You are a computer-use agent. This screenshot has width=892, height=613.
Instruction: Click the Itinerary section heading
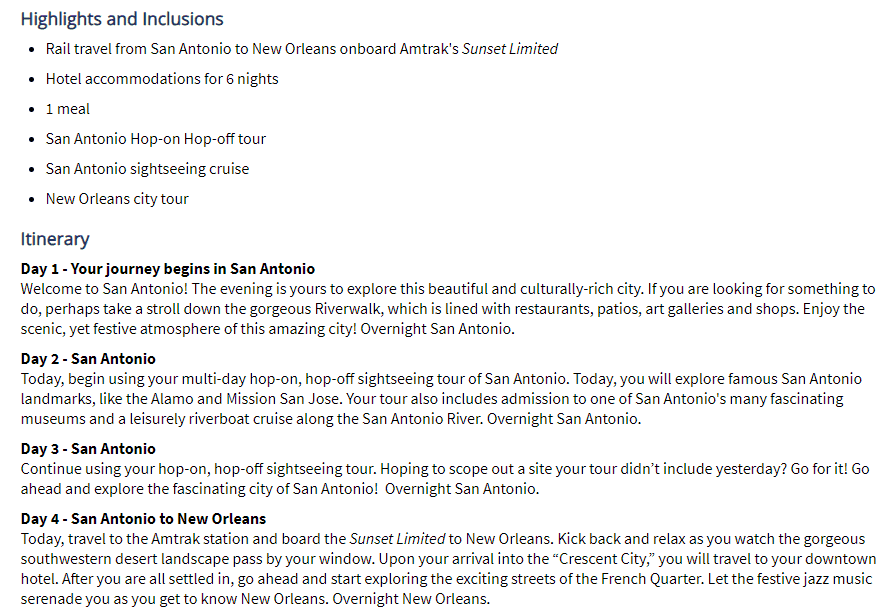click(x=55, y=239)
